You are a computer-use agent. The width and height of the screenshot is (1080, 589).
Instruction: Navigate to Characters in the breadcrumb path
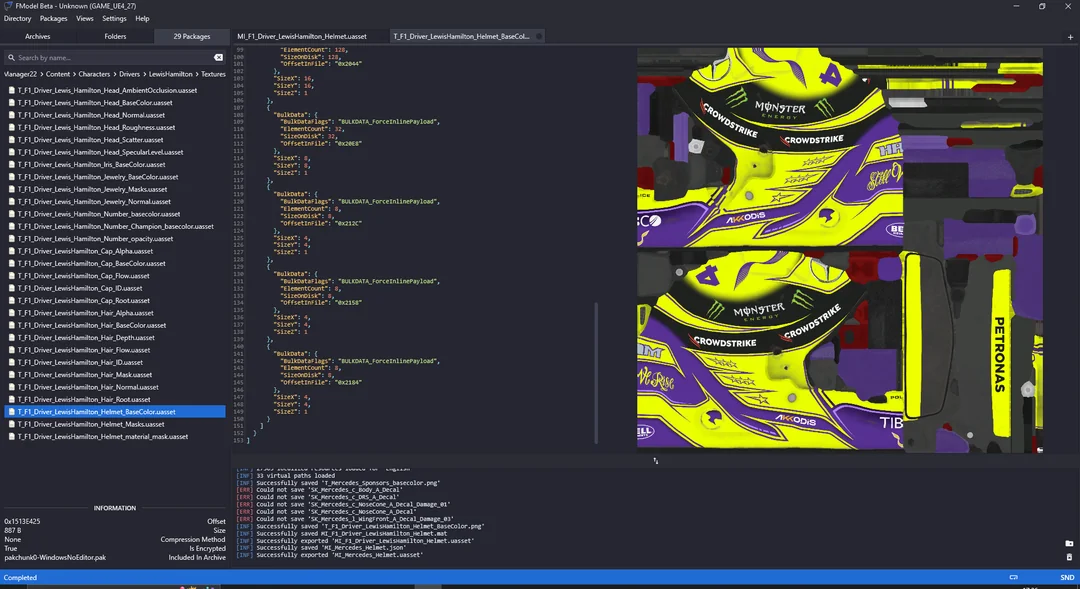coord(94,74)
